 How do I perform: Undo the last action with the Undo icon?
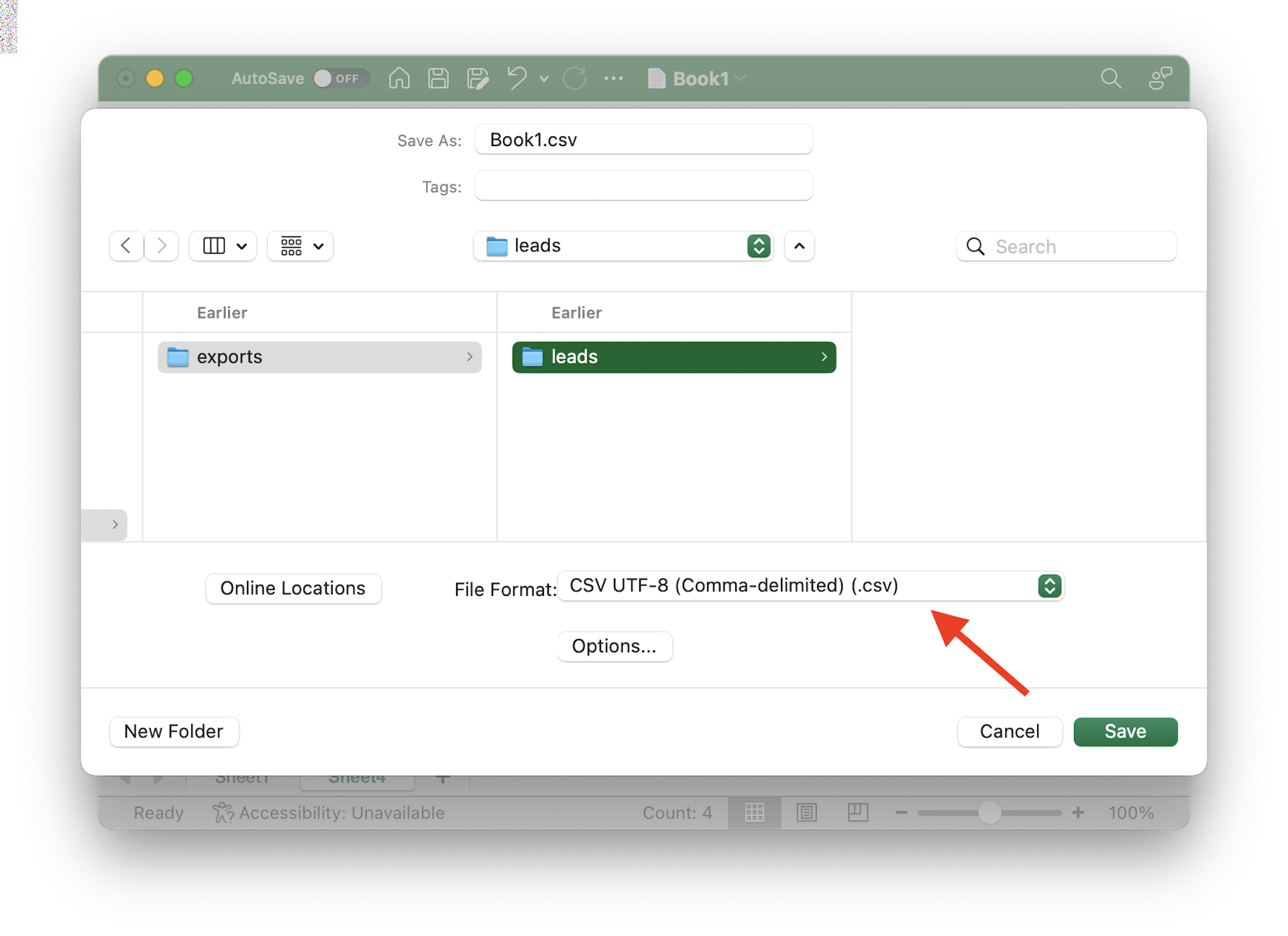517,78
